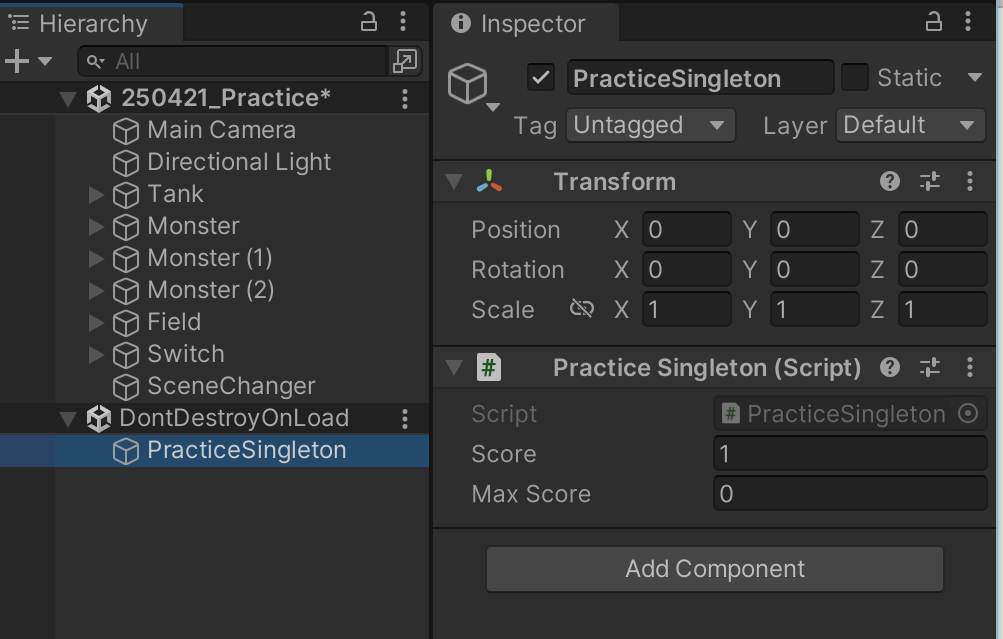Open the Hierarchy panel three-dot menu
This screenshot has width=1003, height=639.
[402, 21]
